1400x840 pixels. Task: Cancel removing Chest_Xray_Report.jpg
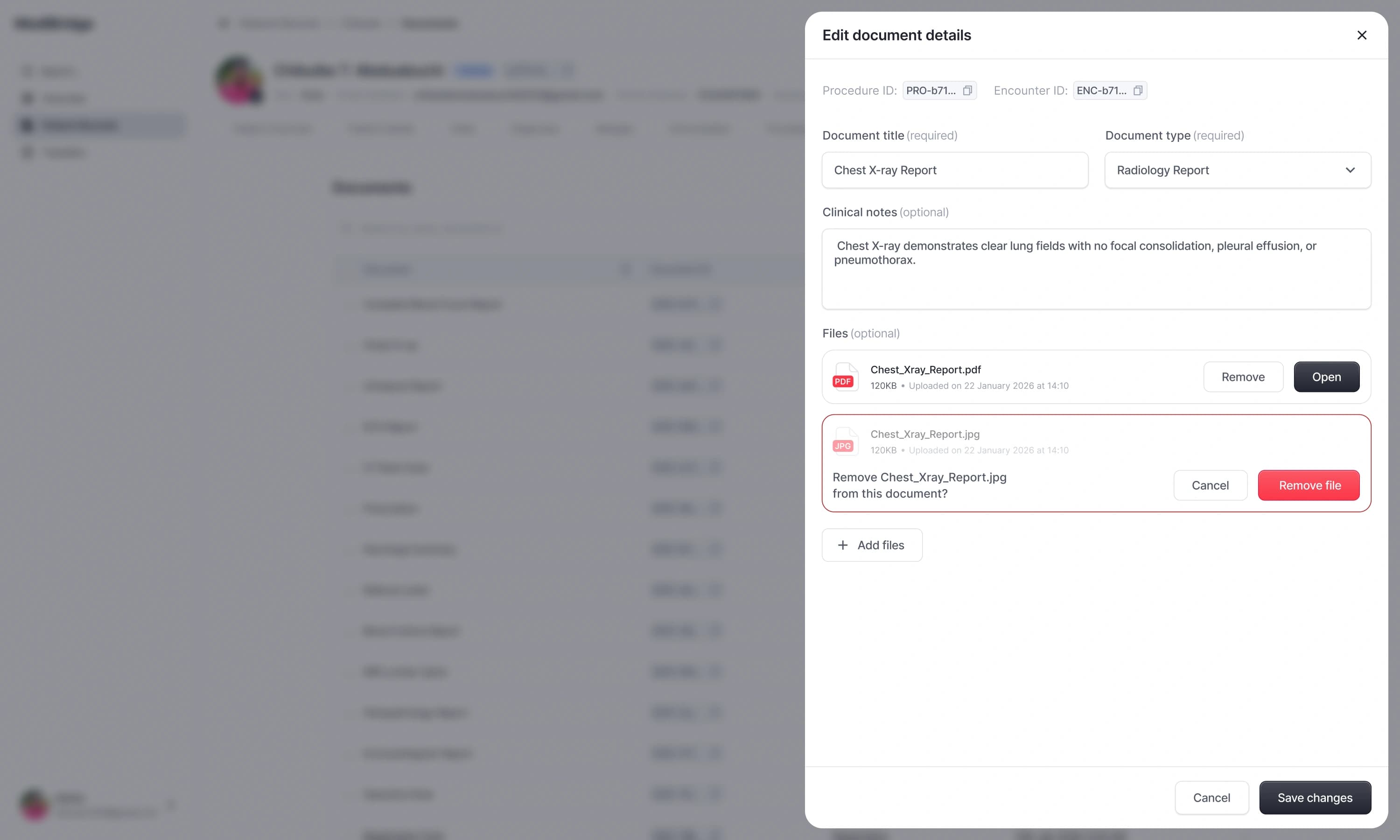[x=1210, y=485]
